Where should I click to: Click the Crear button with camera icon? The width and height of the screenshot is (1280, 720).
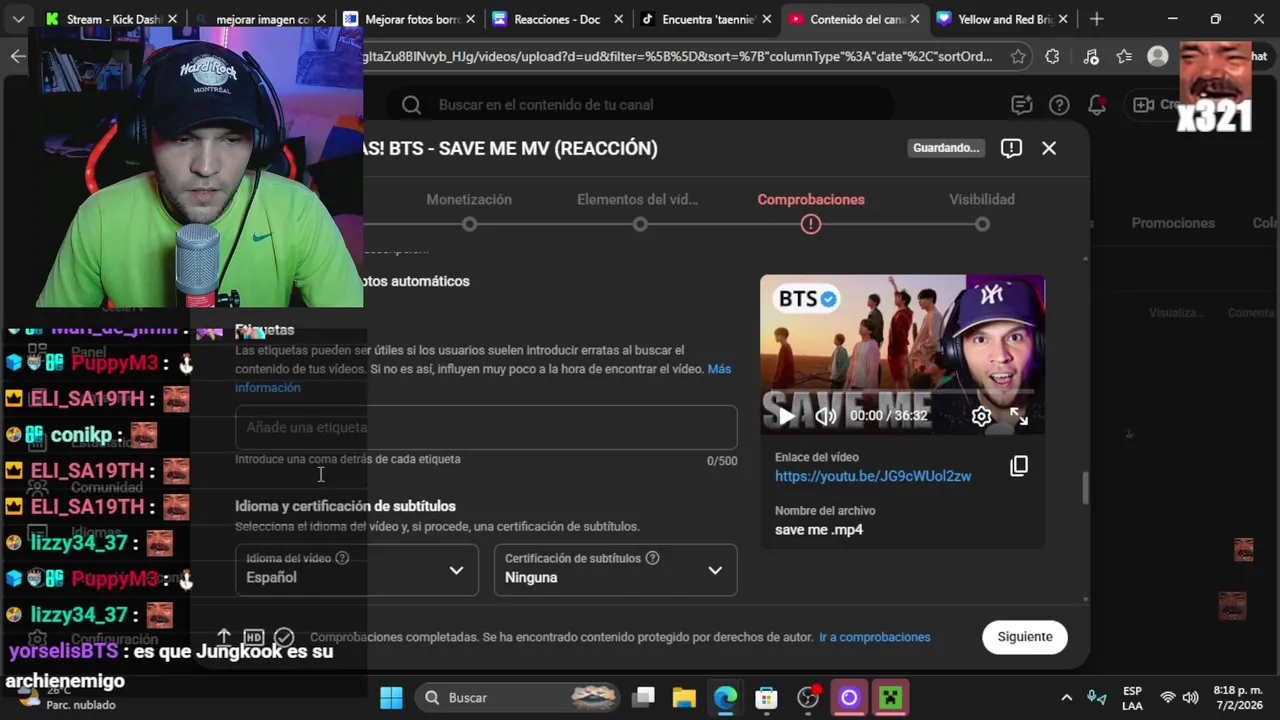[x=1157, y=105]
